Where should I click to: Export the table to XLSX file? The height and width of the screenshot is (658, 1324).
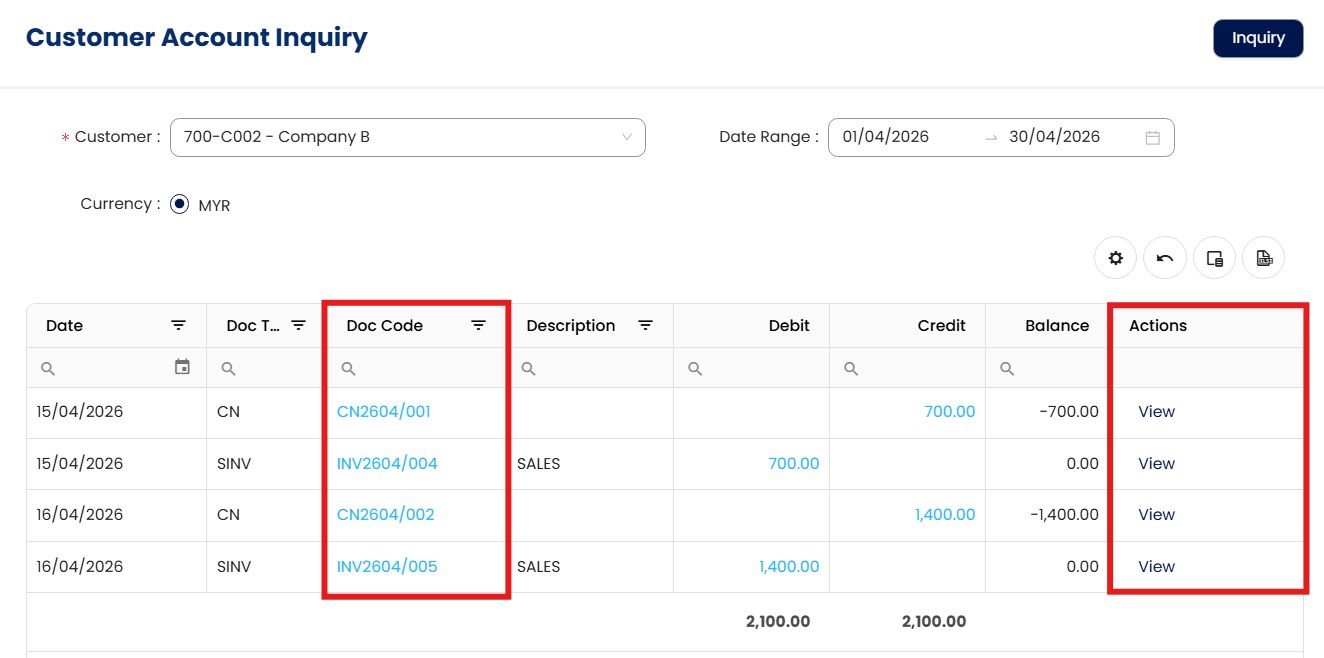(x=1263, y=258)
